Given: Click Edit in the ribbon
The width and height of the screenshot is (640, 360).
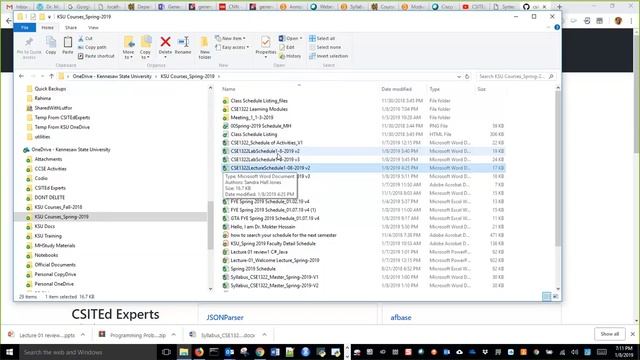Looking at the screenshot, I should click(287, 47).
